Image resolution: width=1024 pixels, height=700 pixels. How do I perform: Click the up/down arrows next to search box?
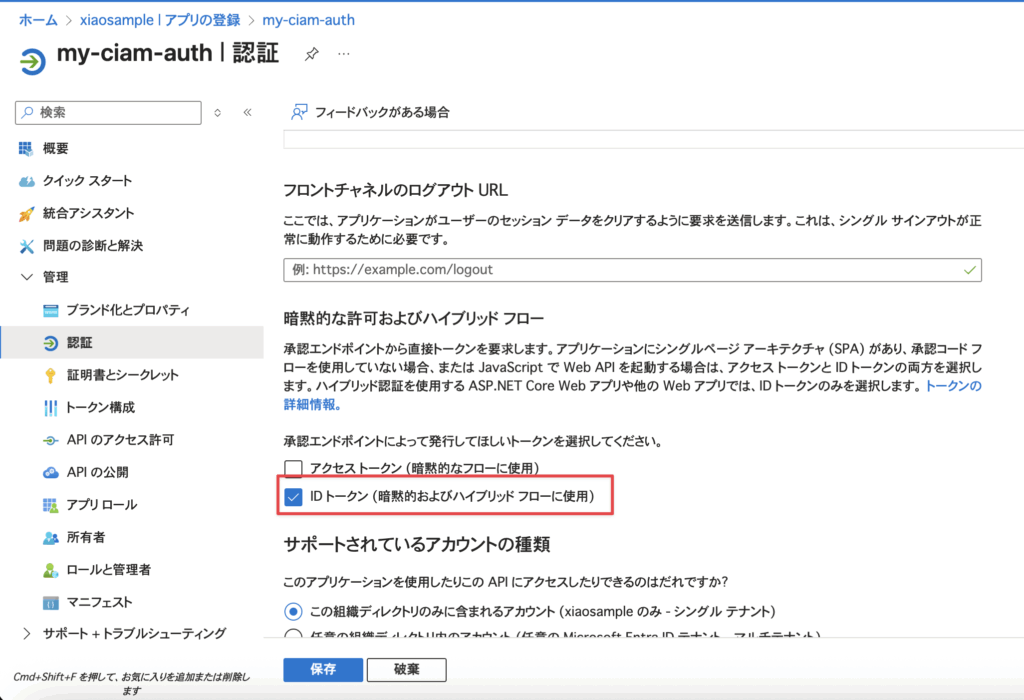pyautogui.click(x=218, y=113)
